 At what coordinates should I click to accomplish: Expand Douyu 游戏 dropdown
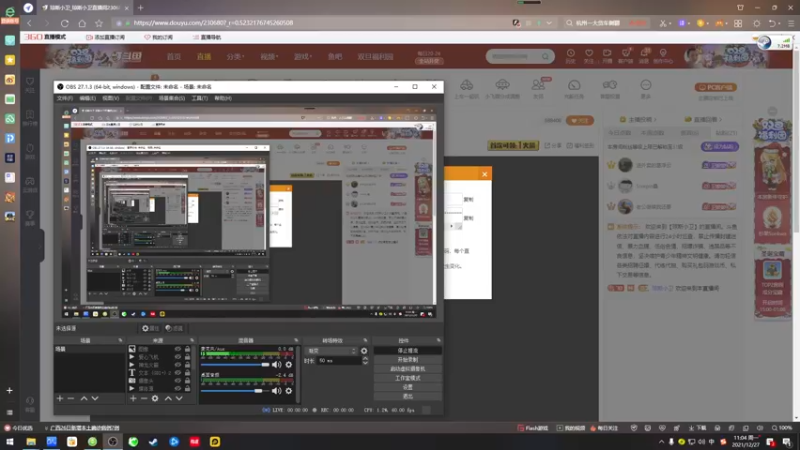tap(303, 57)
